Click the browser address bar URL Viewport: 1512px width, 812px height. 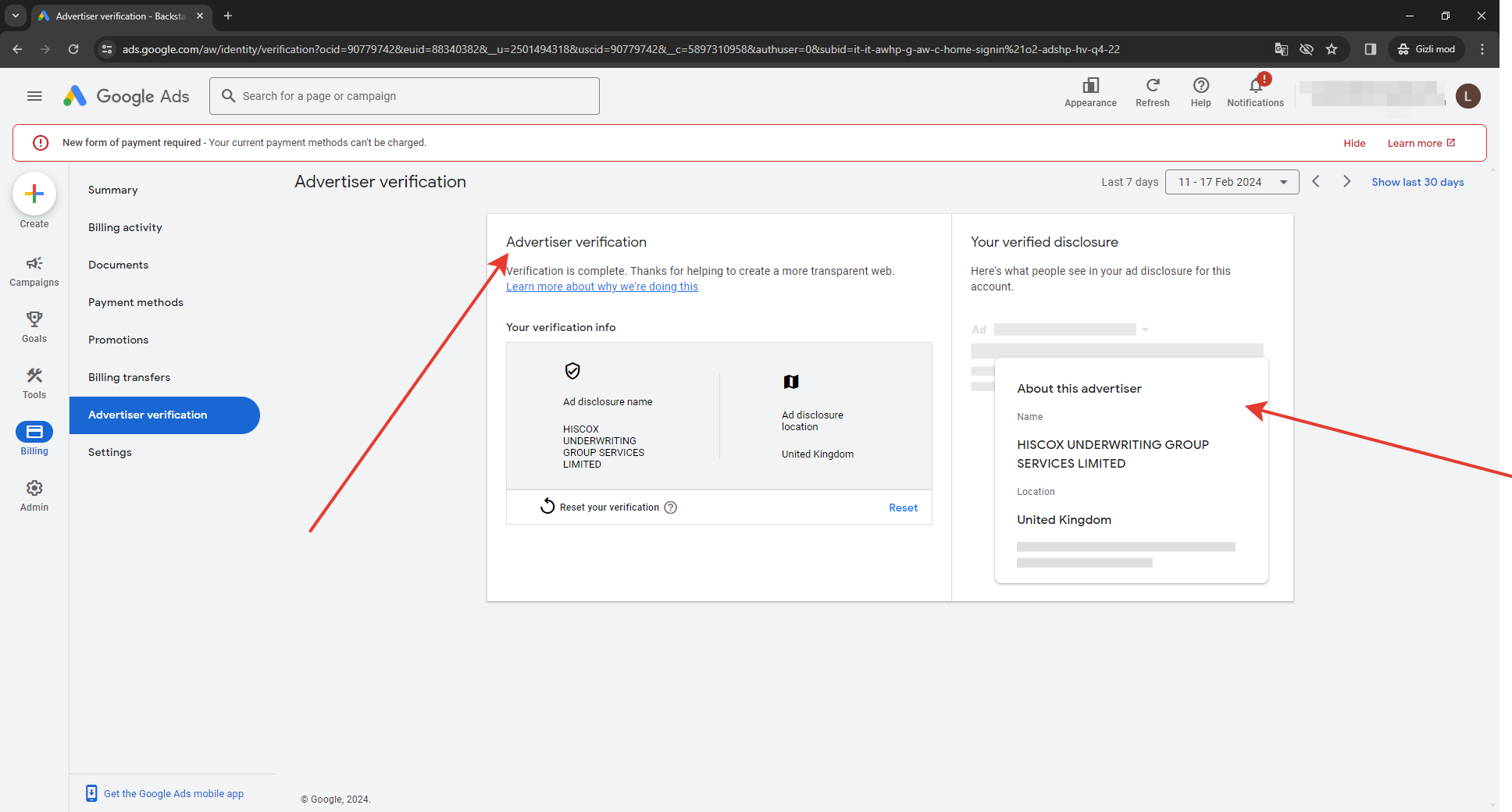click(620, 49)
